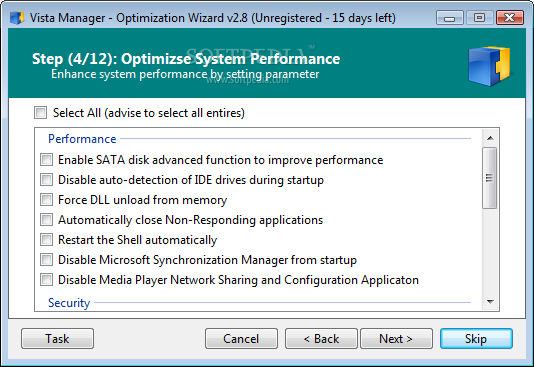
Task: Skip this optimization step
Action: click(x=476, y=339)
